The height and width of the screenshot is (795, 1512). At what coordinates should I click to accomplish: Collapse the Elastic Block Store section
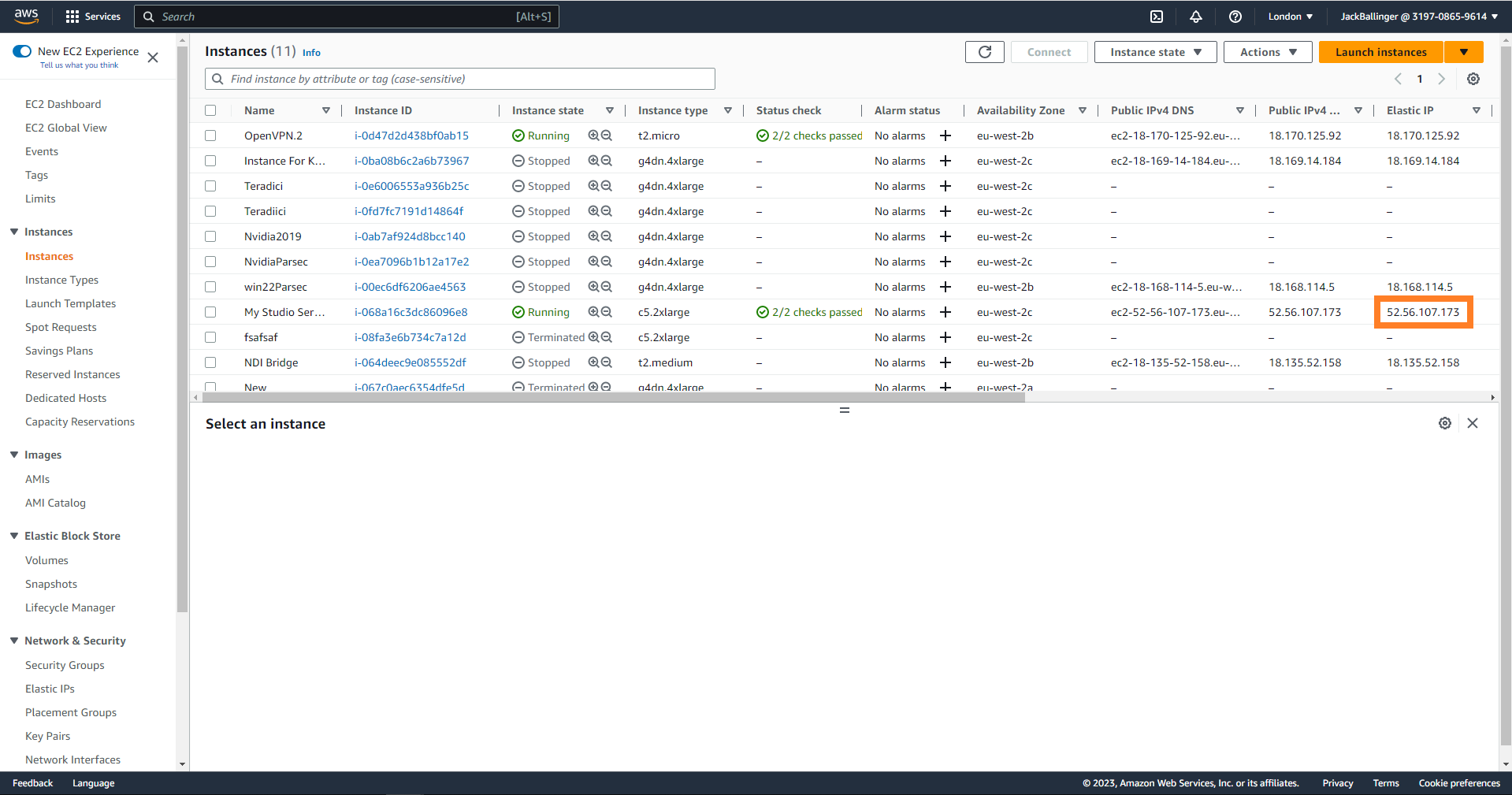click(x=14, y=536)
